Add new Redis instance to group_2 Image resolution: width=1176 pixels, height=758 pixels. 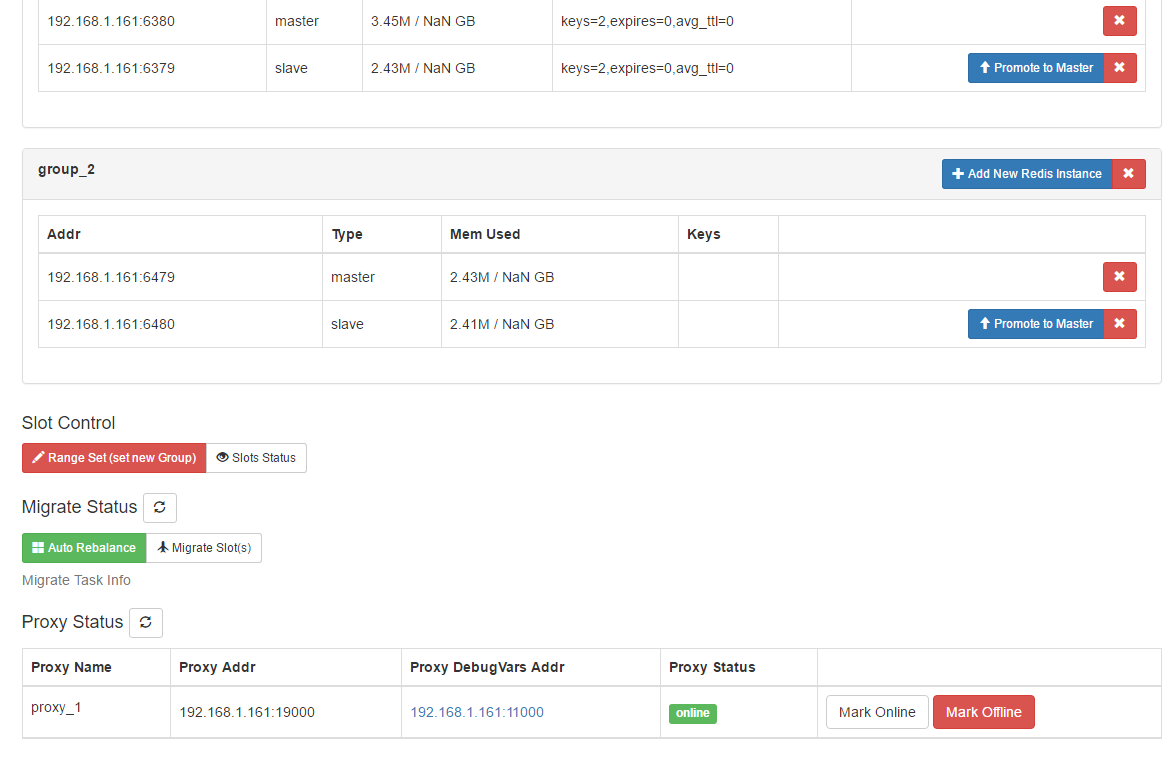tap(1027, 174)
